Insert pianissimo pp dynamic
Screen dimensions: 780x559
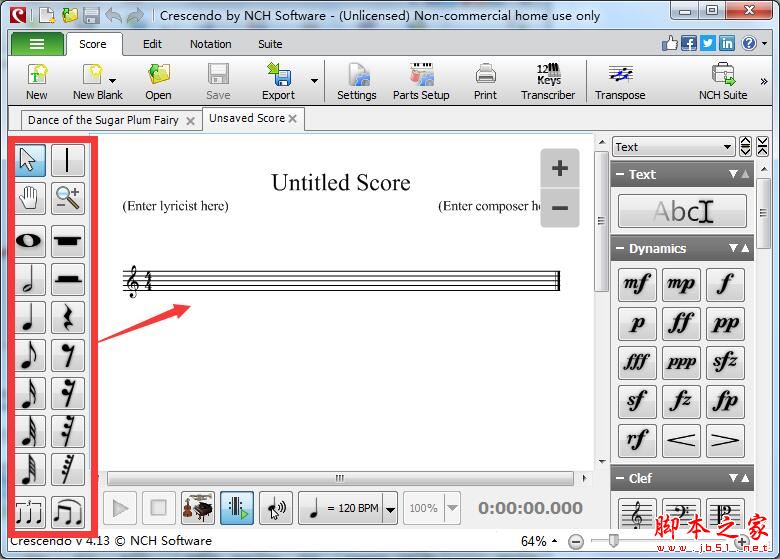click(x=725, y=323)
